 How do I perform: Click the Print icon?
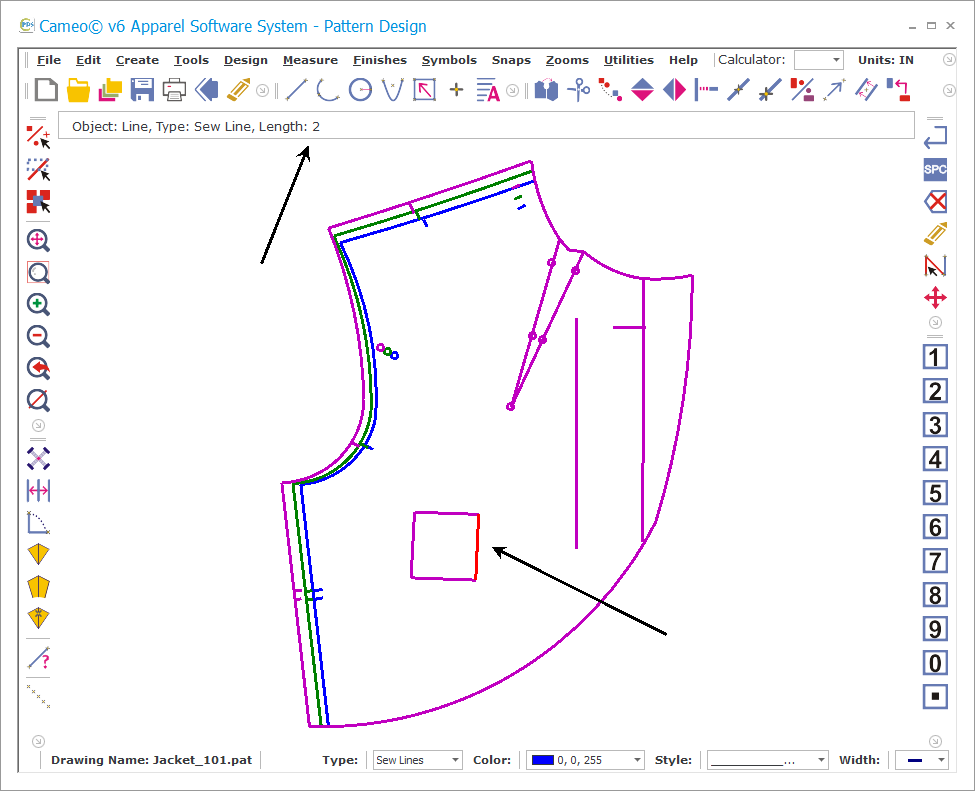[x=174, y=90]
